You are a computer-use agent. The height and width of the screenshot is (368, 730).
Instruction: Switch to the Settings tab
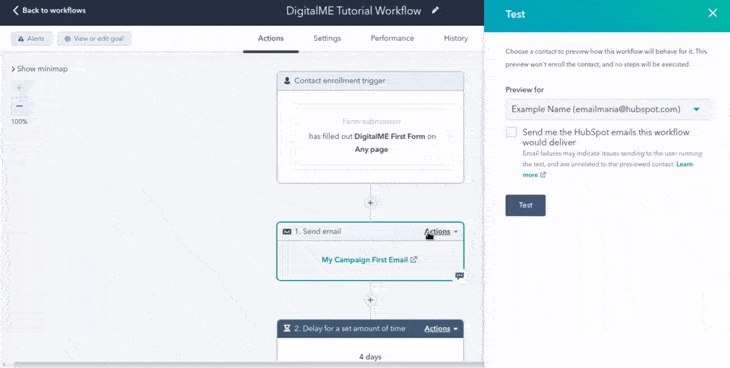(x=327, y=38)
